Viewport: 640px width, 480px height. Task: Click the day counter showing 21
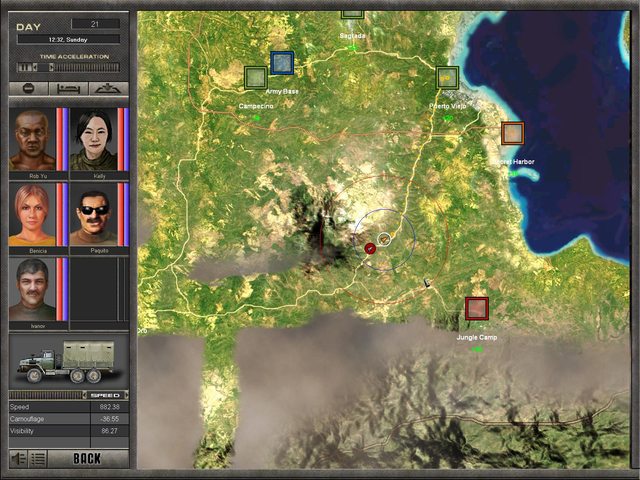click(x=95, y=24)
